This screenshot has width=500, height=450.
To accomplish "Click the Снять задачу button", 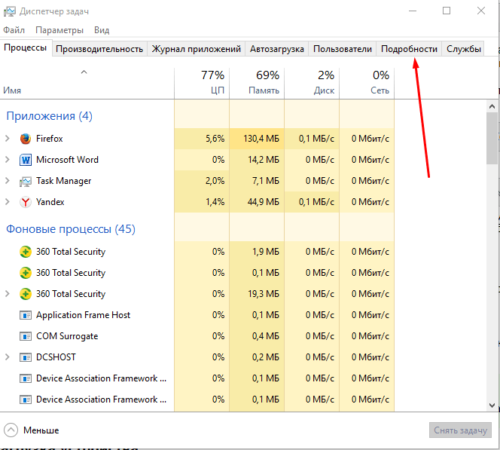I will [460, 430].
